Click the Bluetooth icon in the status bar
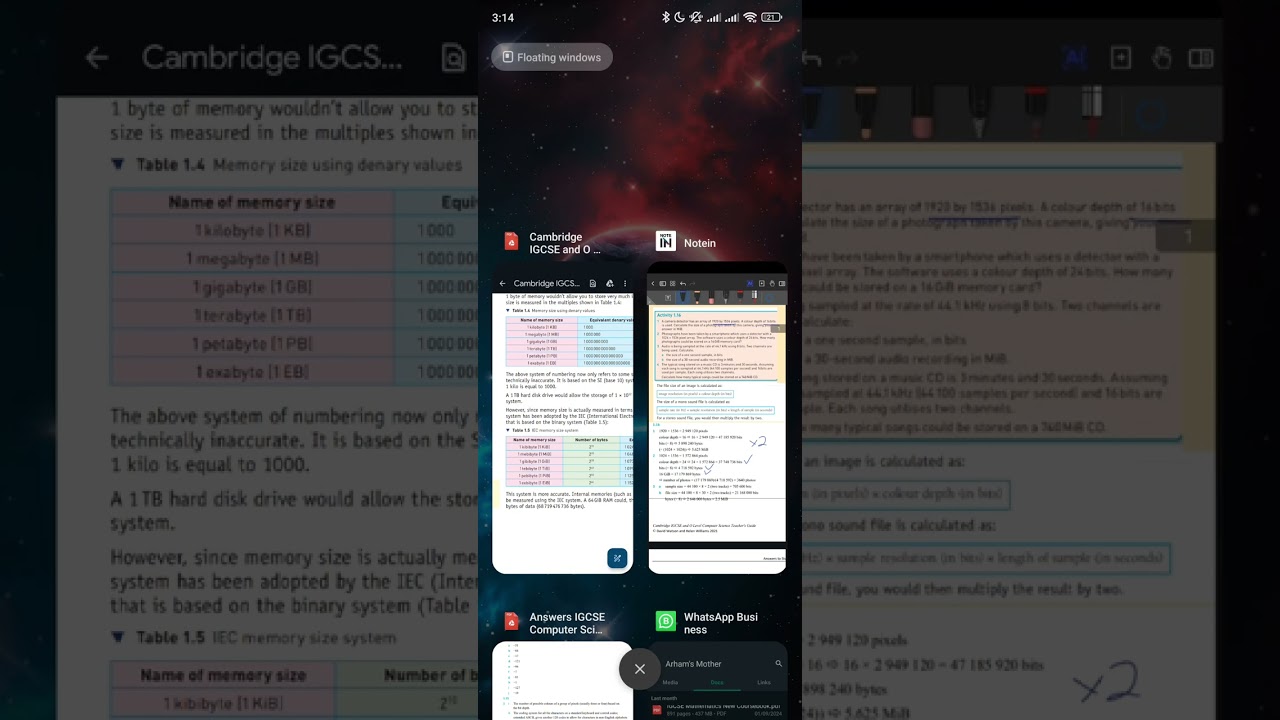 click(x=666, y=17)
